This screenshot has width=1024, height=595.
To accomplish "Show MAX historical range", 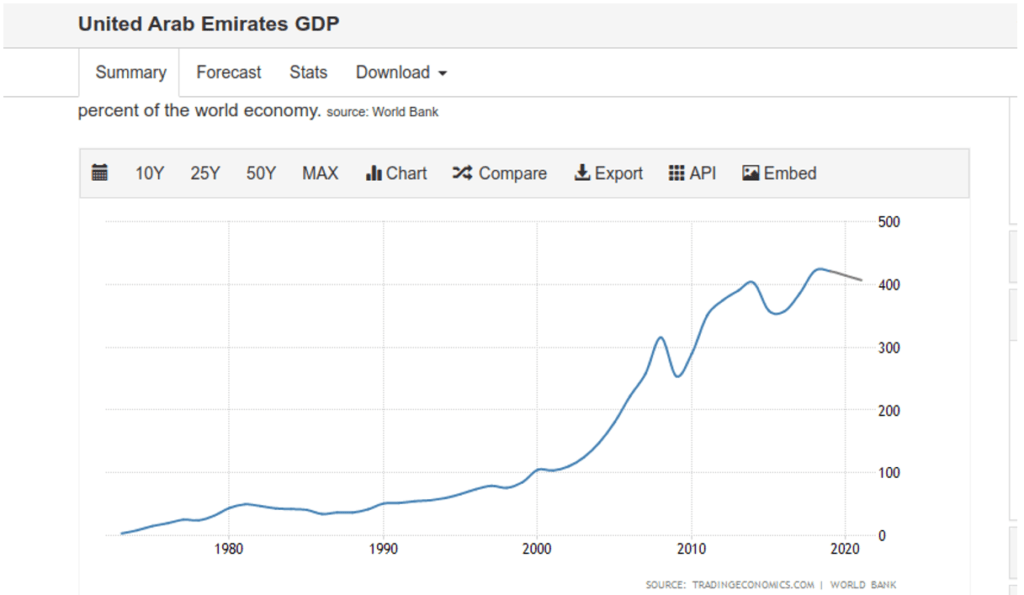I will click(320, 173).
